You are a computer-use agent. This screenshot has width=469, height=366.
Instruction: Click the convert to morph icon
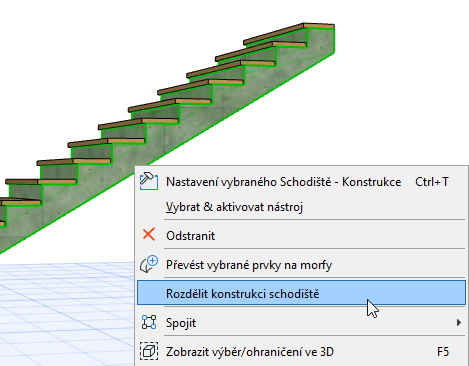pos(149,264)
